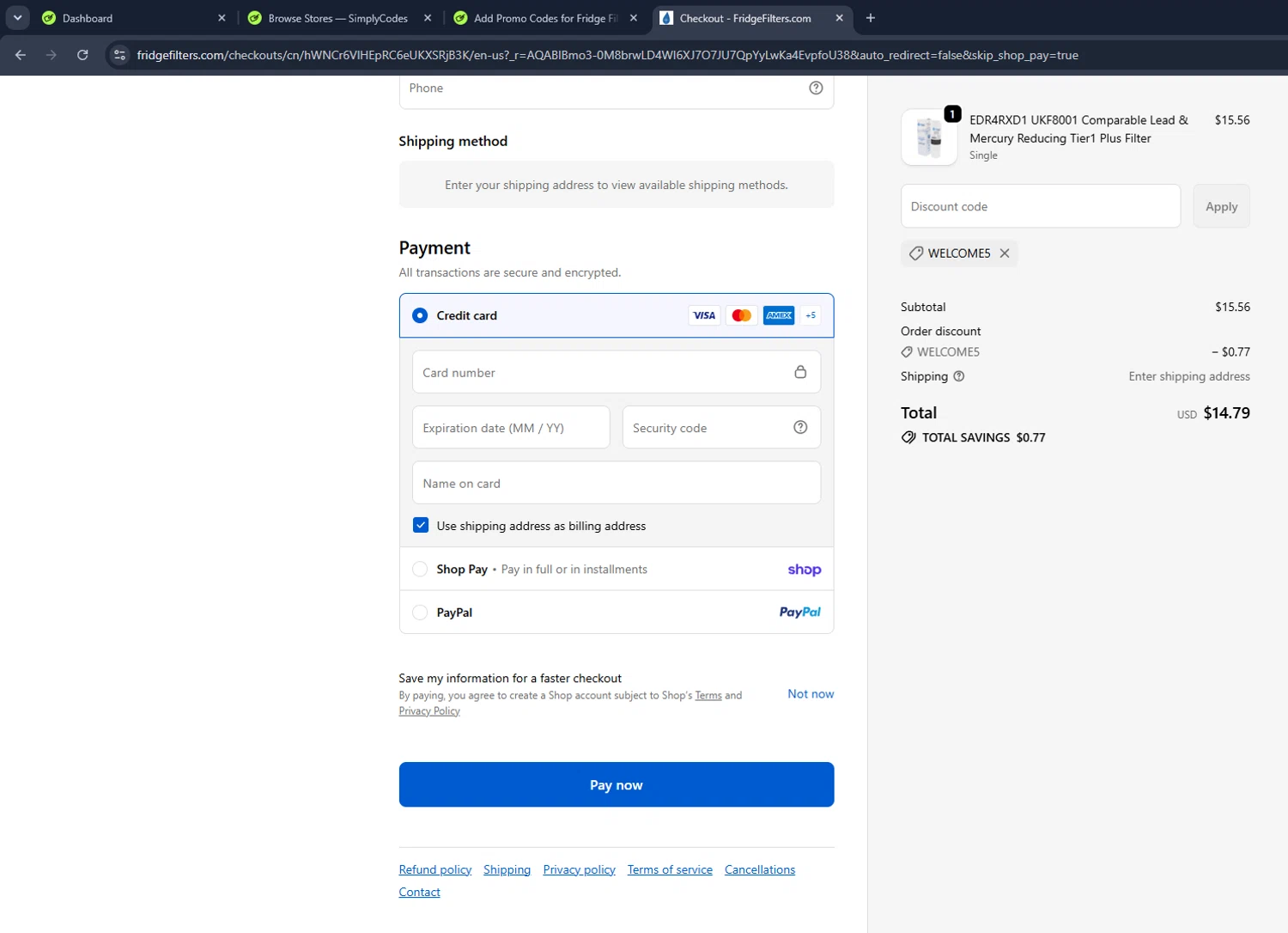Select the Shop Pay payment option
The height and width of the screenshot is (933, 1288).
(x=420, y=569)
